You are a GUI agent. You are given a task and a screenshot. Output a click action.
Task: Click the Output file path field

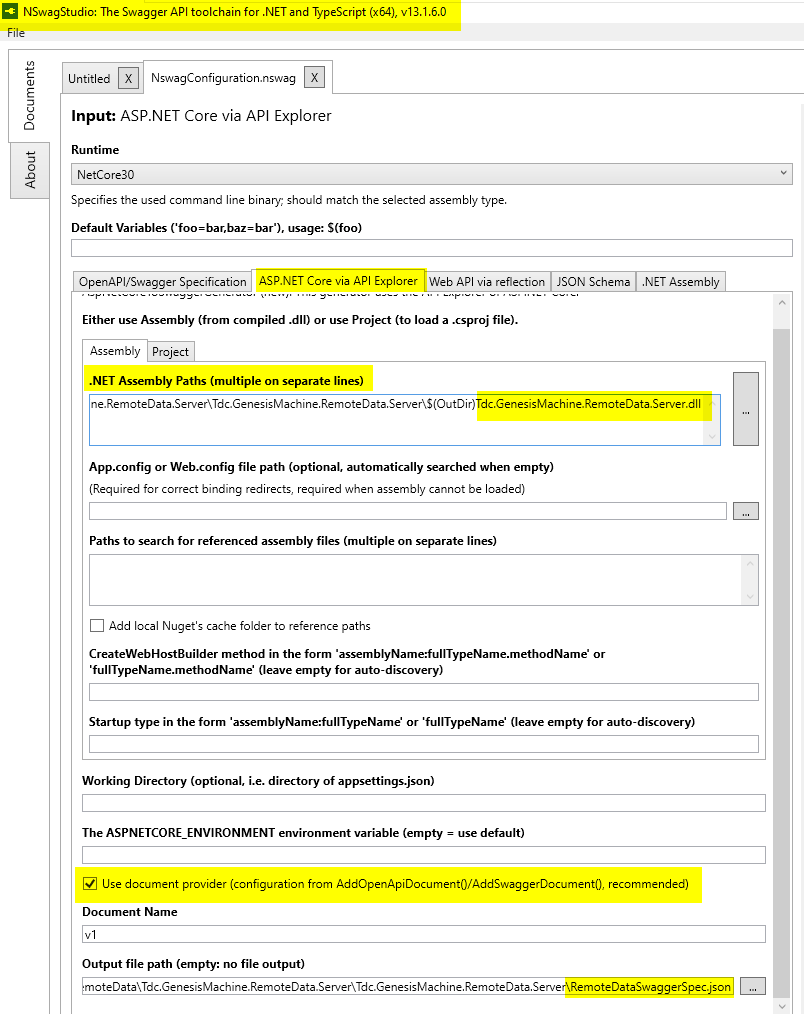408,986
